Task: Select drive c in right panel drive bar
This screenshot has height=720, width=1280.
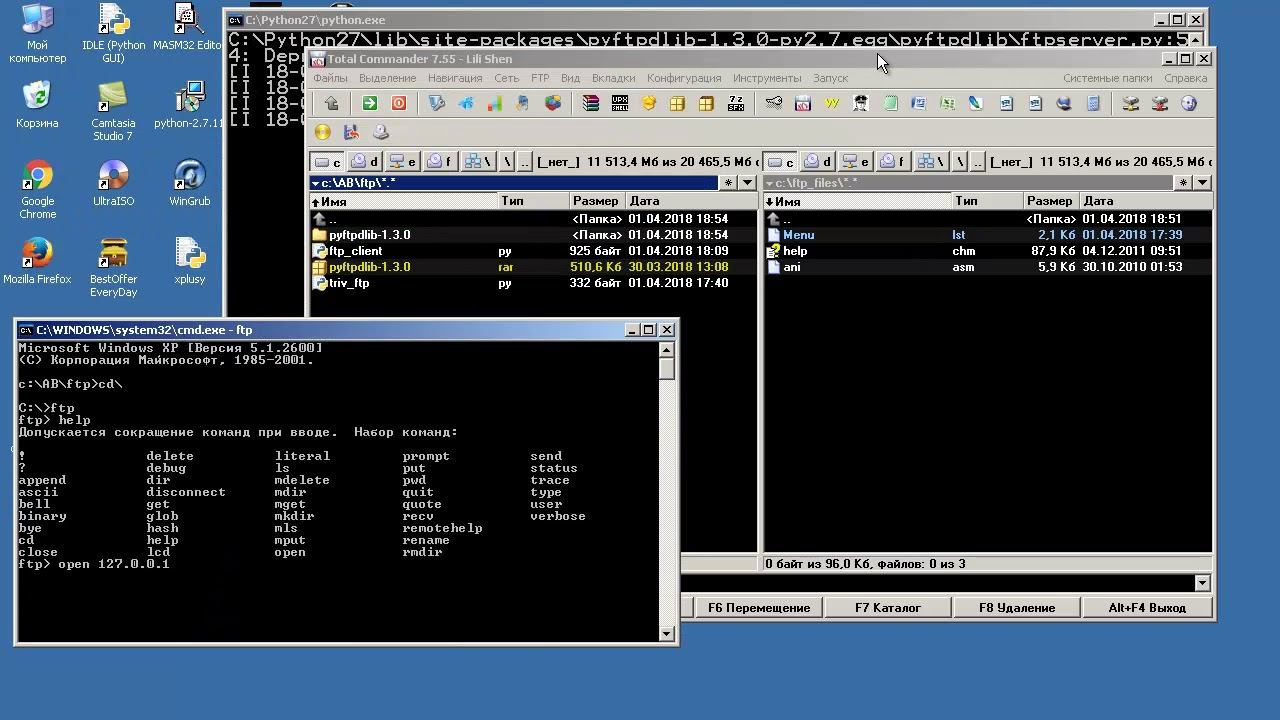Action: pyautogui.click(x=781, y=161)
